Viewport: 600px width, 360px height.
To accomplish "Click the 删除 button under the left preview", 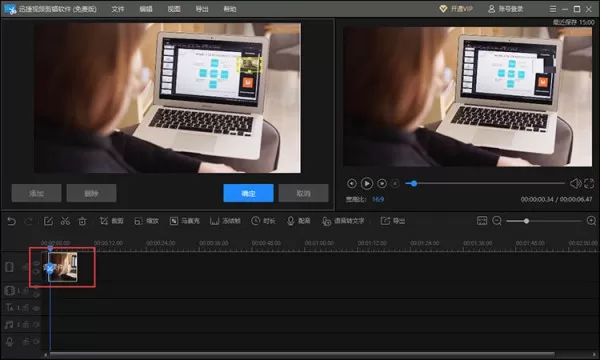I will point(91,193).
